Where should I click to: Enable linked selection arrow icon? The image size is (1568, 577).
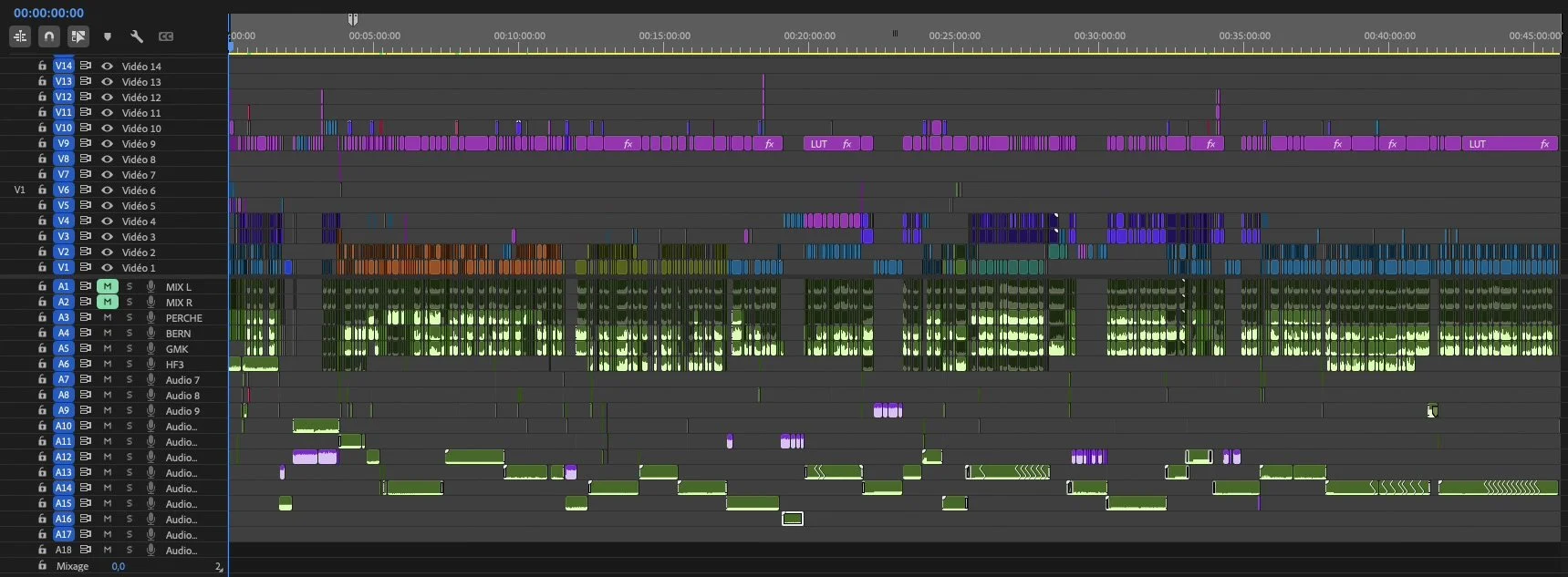(x=78, y=36)
